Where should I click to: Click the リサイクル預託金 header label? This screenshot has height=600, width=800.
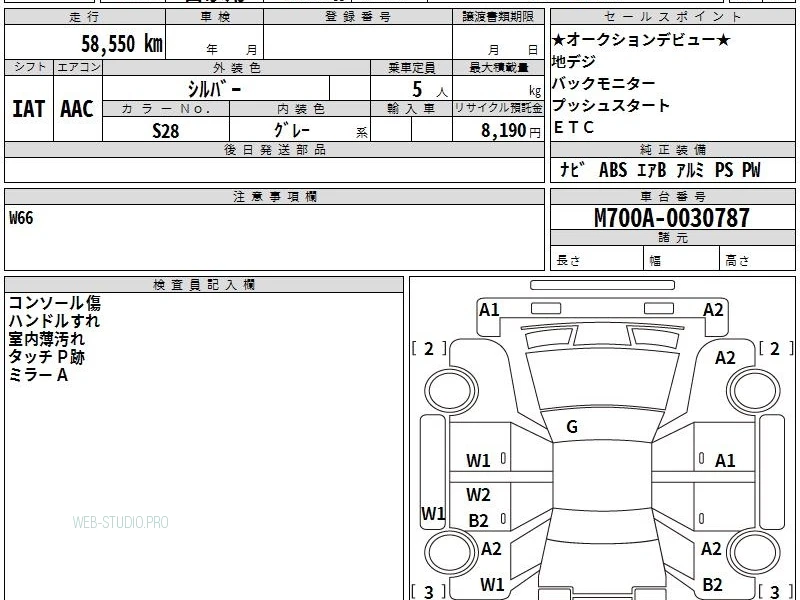(x=498, y=108)
